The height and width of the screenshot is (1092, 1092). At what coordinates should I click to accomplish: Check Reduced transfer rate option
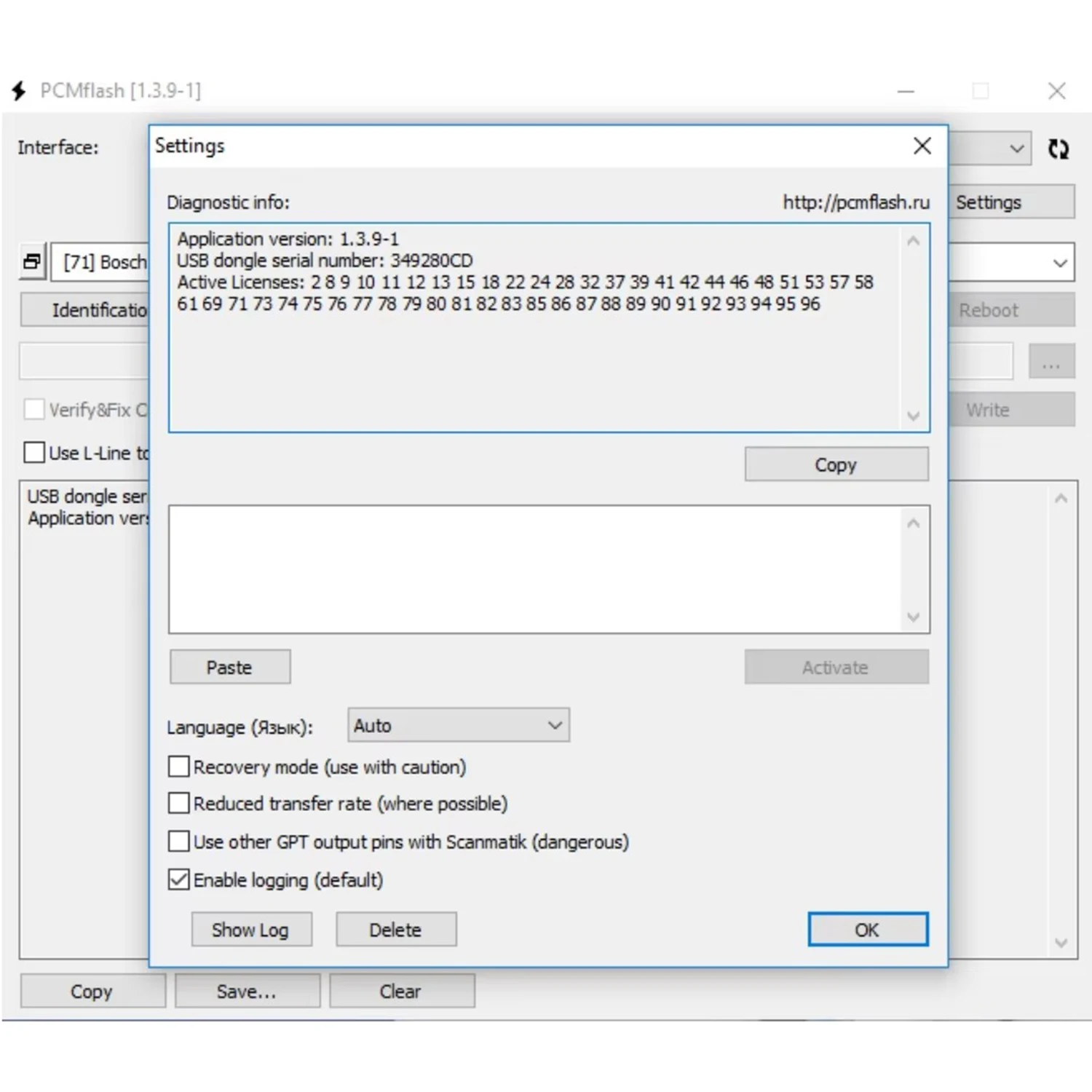[x=178, y=803]
